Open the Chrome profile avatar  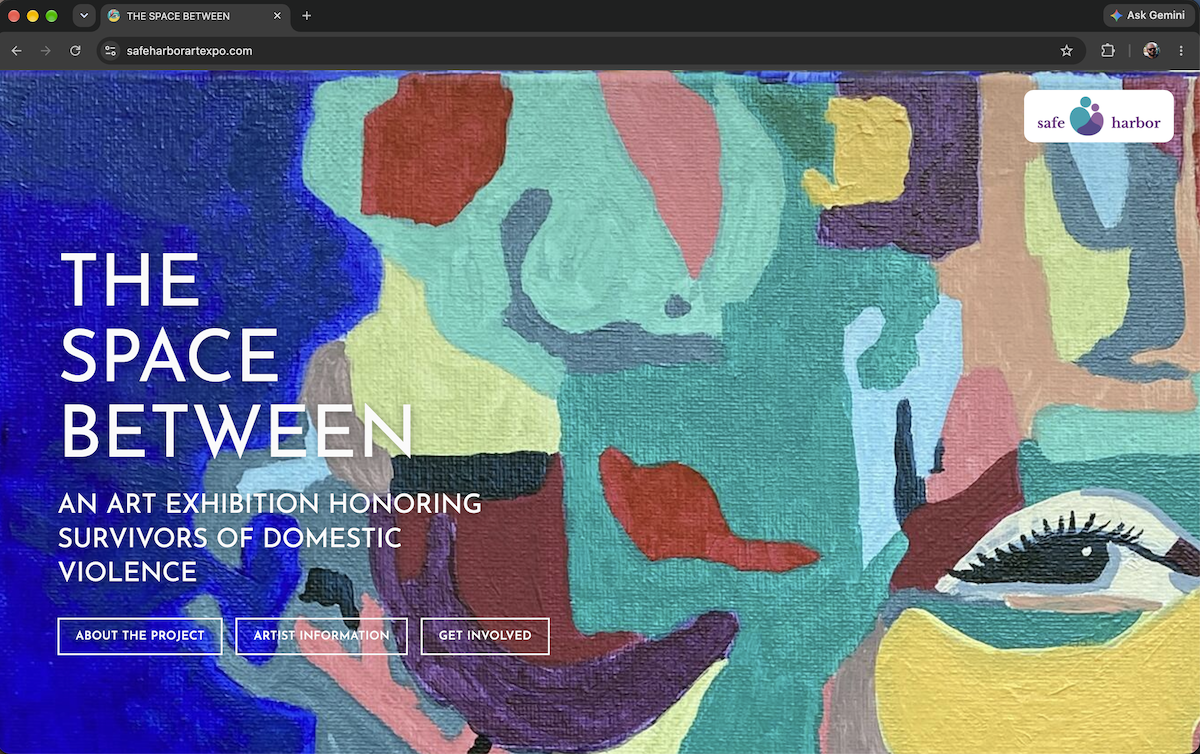[1151, 50]
